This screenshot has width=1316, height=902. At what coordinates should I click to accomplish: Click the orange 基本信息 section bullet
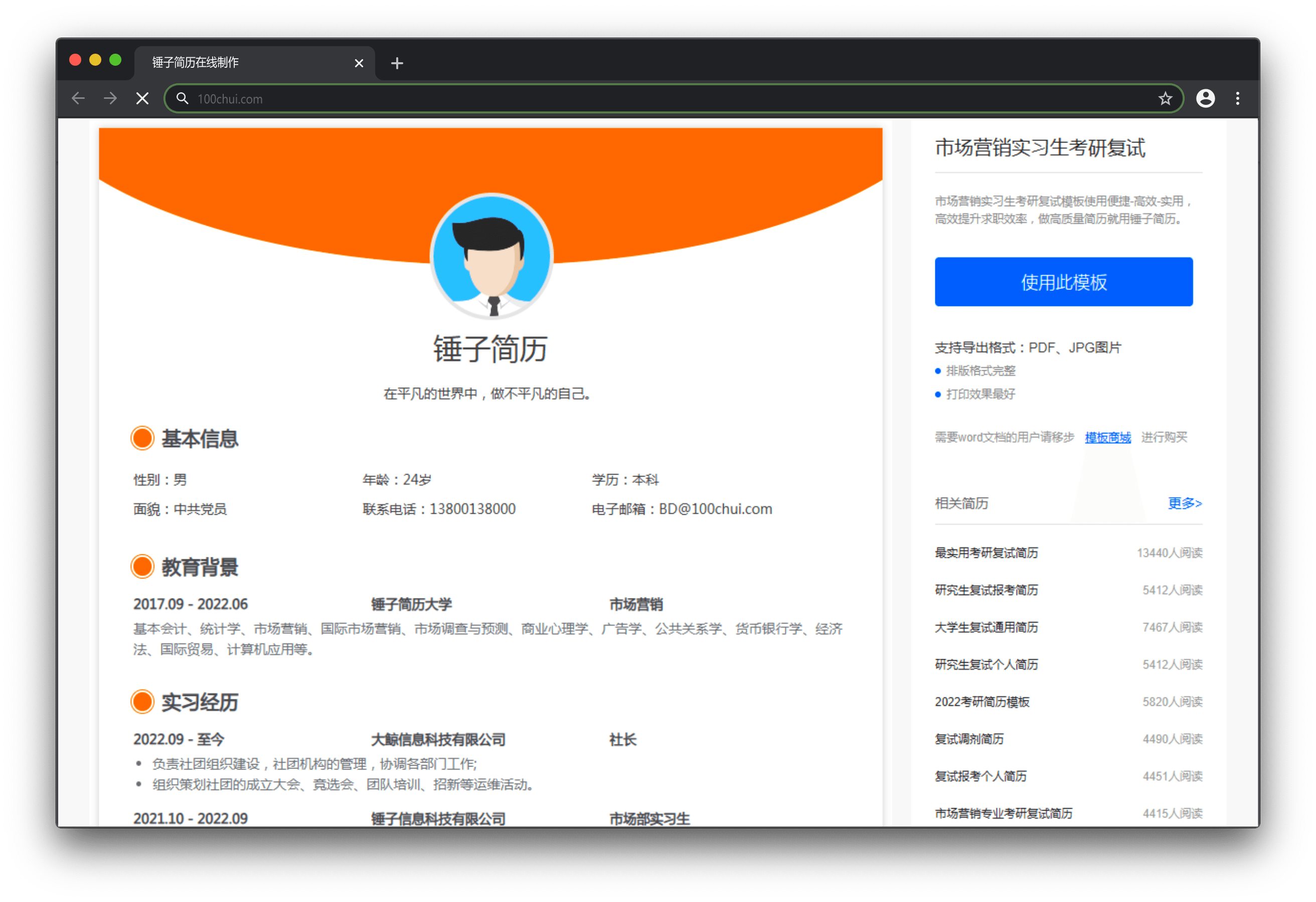click(x=142, y=438)
